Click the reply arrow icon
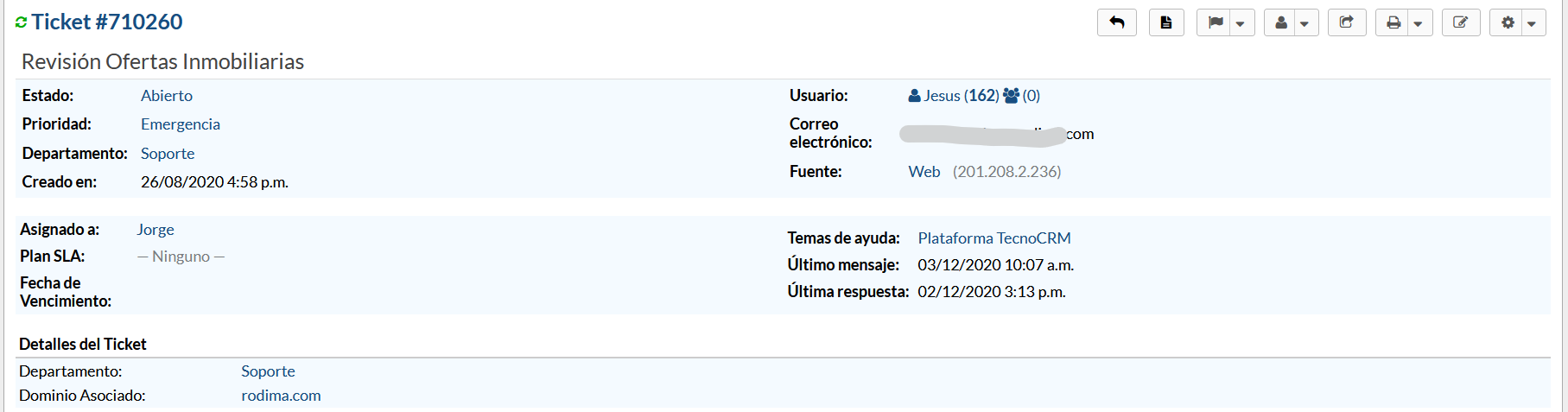This screenshot has height=412, width=1568. tap(1116, 22)
